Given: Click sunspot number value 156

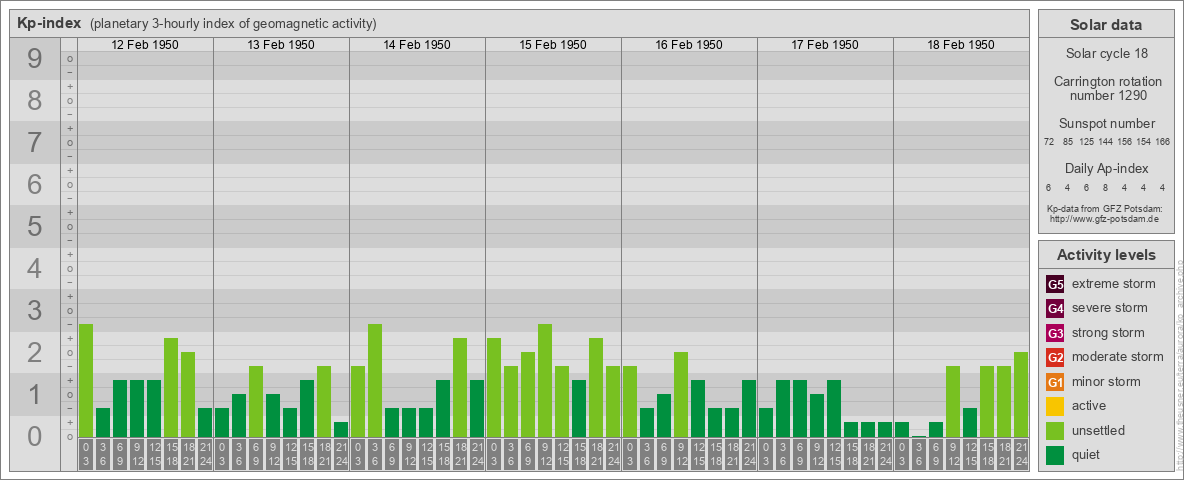Looking at the screenshot, I should [x=1125, y=142].
